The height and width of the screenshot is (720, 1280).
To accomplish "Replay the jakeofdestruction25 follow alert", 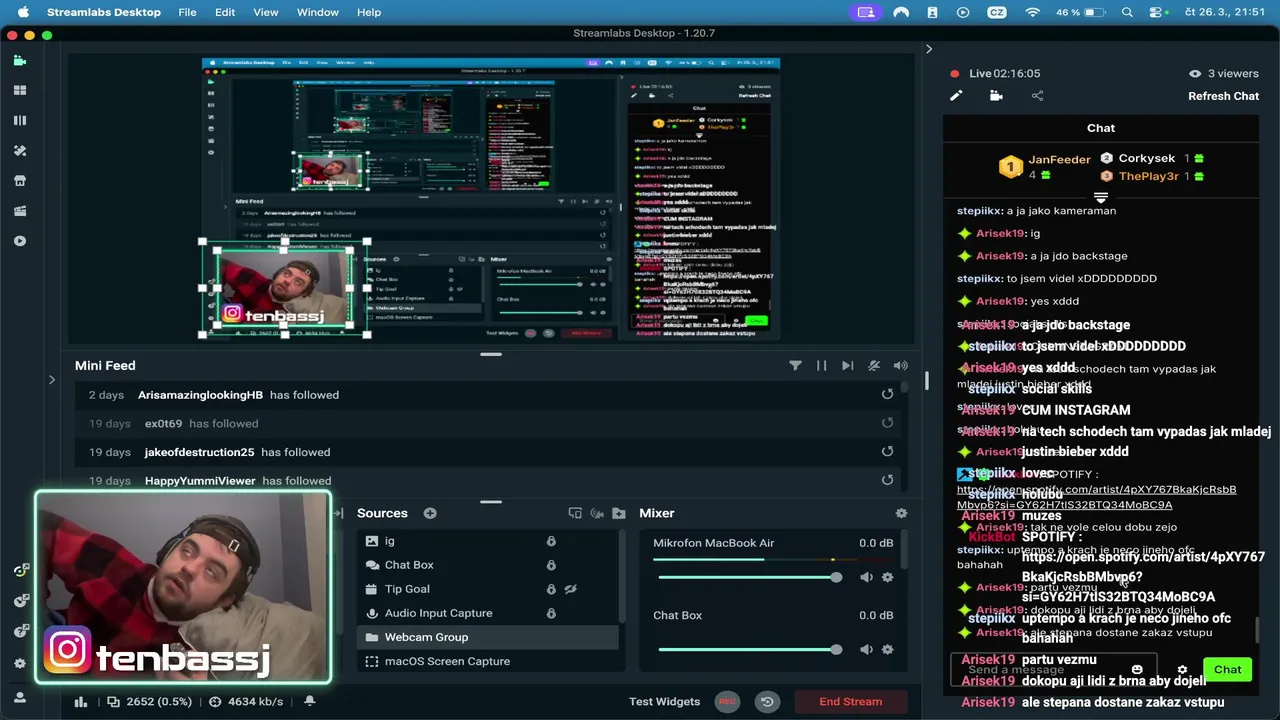I will [x=887, y=452].
